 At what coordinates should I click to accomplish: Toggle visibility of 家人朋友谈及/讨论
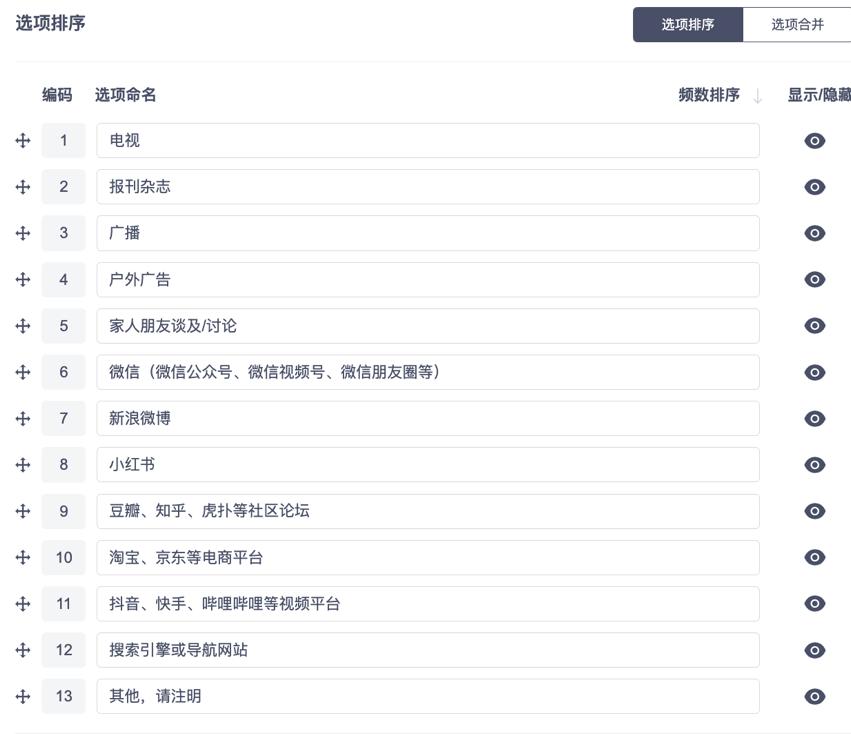814,325
